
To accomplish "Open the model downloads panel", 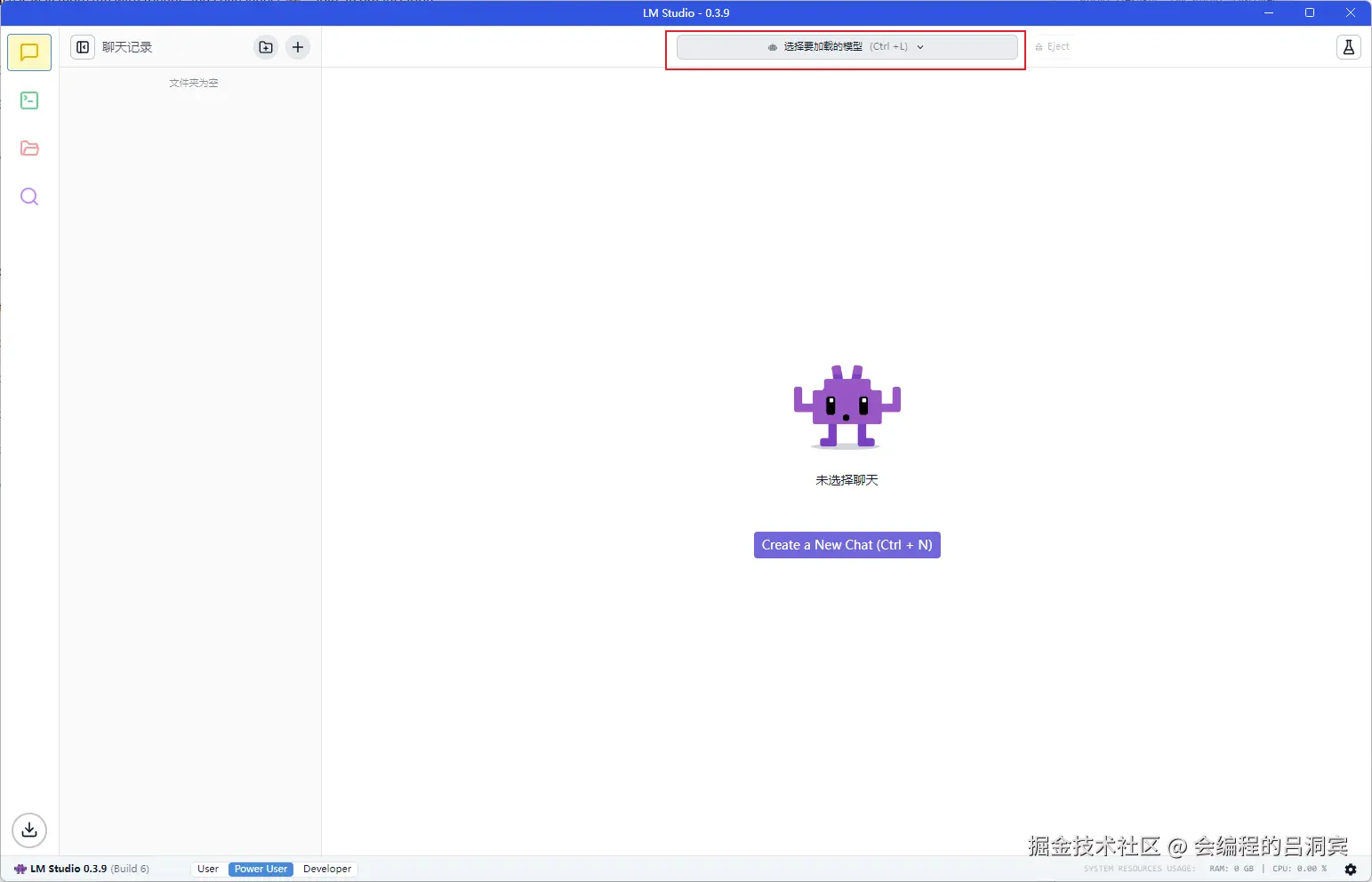I will click(29, 830).
